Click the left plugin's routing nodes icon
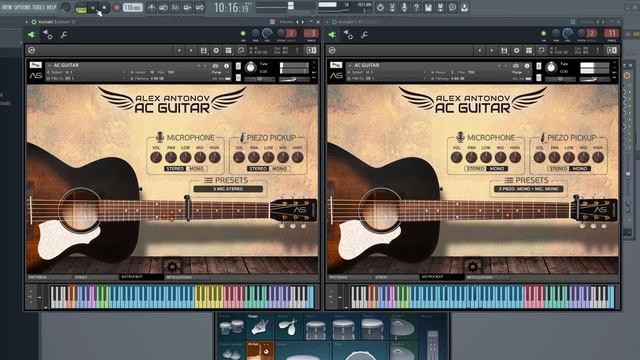 tap(48, 35)
